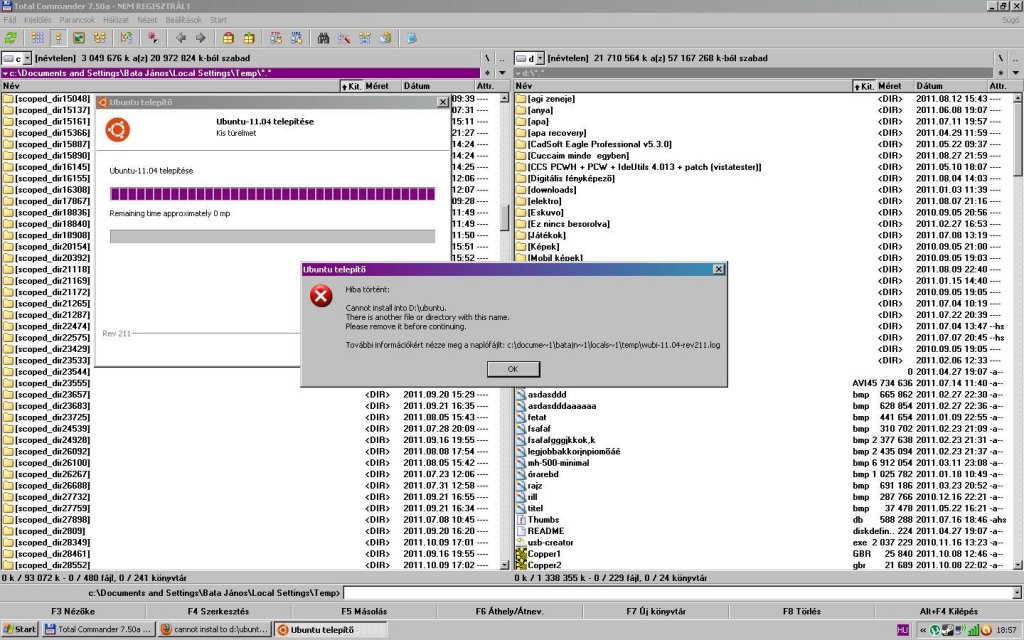Open the Start menu in menu bar
This screenshot has width=1024, height=640.
218,20
